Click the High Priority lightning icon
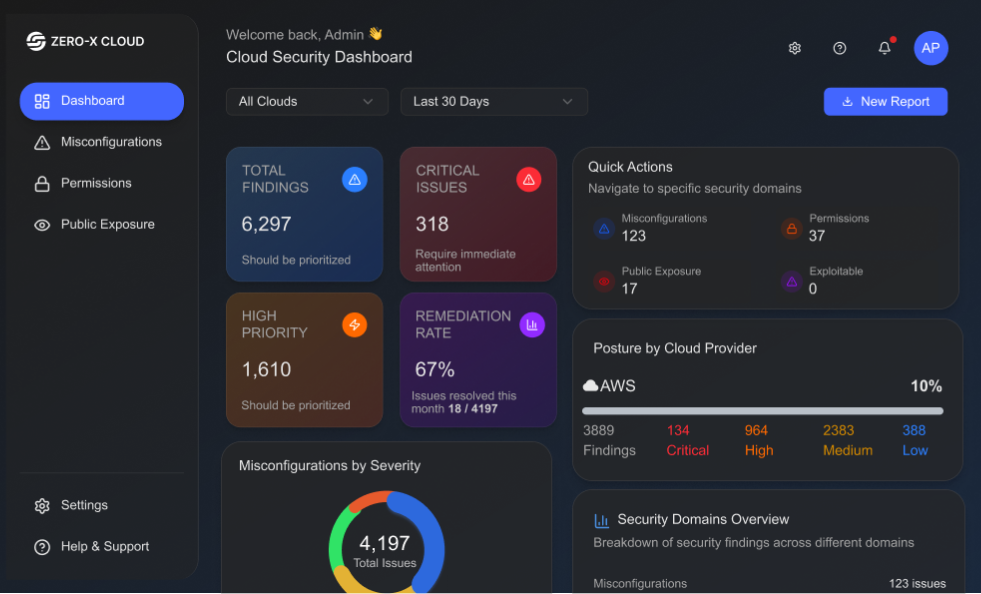 [x=354, y=325]
